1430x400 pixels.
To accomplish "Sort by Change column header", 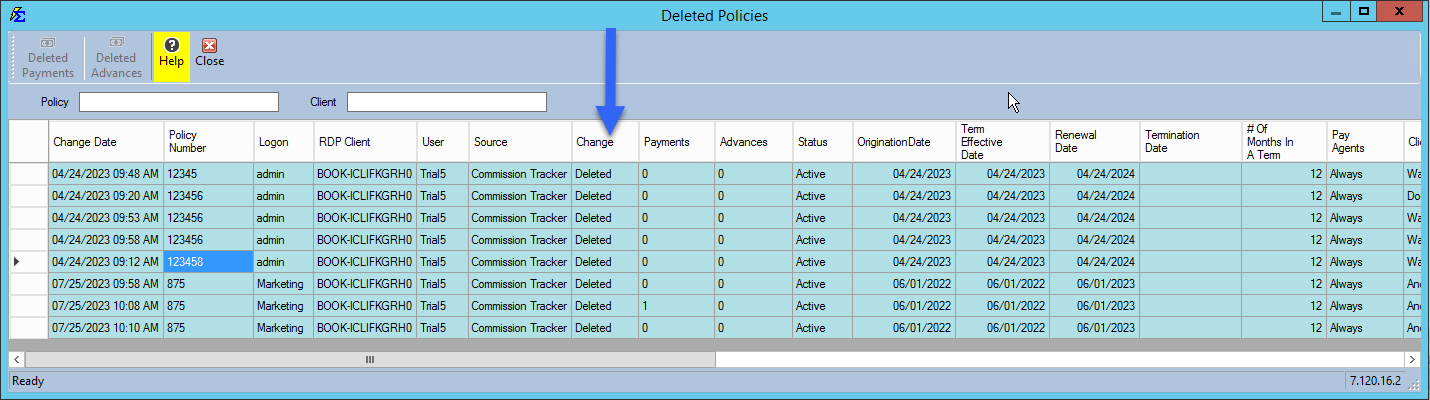I will (x=605, y=142).
